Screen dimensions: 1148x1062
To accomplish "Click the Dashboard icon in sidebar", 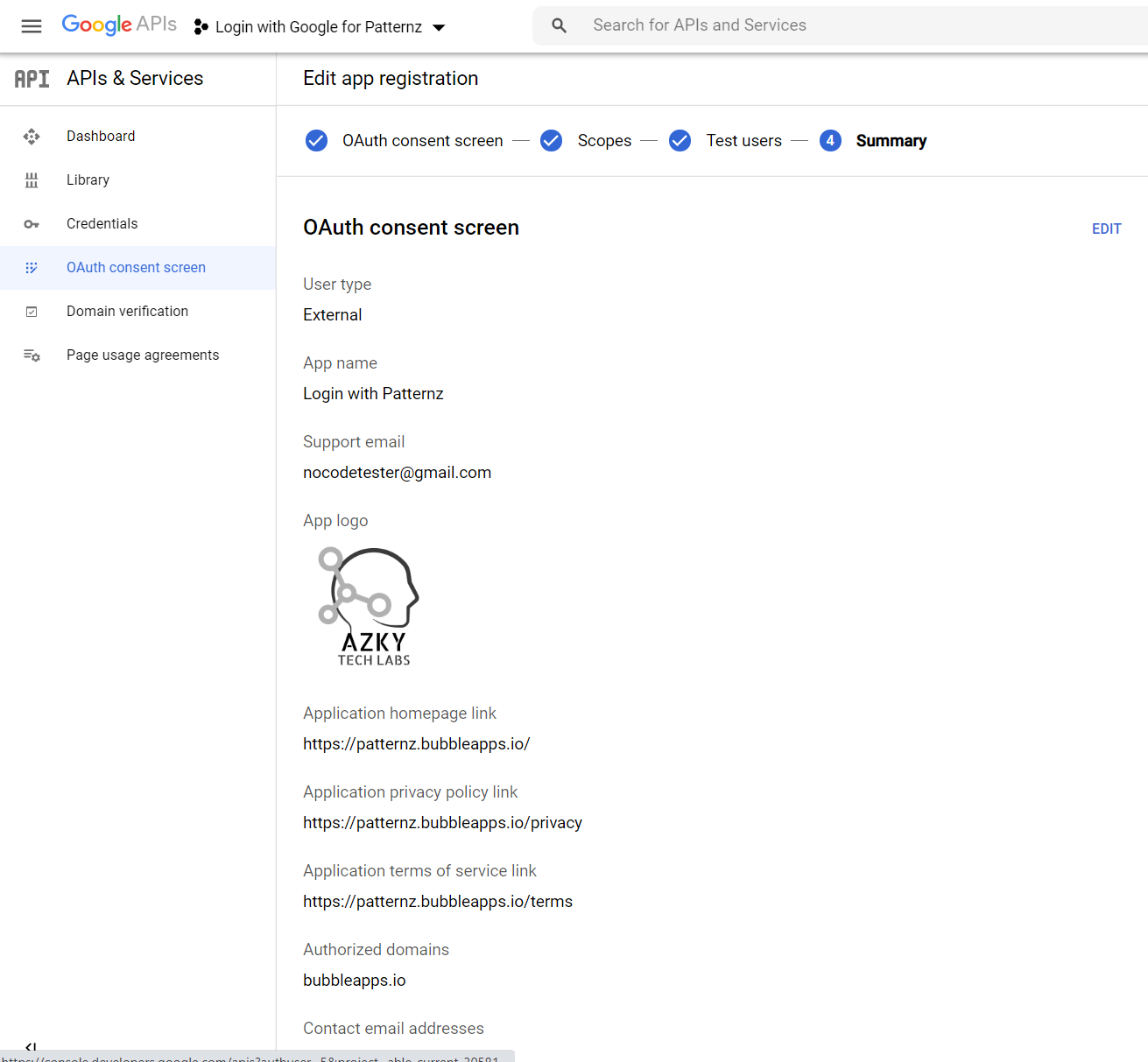I will tap(32, 137).
